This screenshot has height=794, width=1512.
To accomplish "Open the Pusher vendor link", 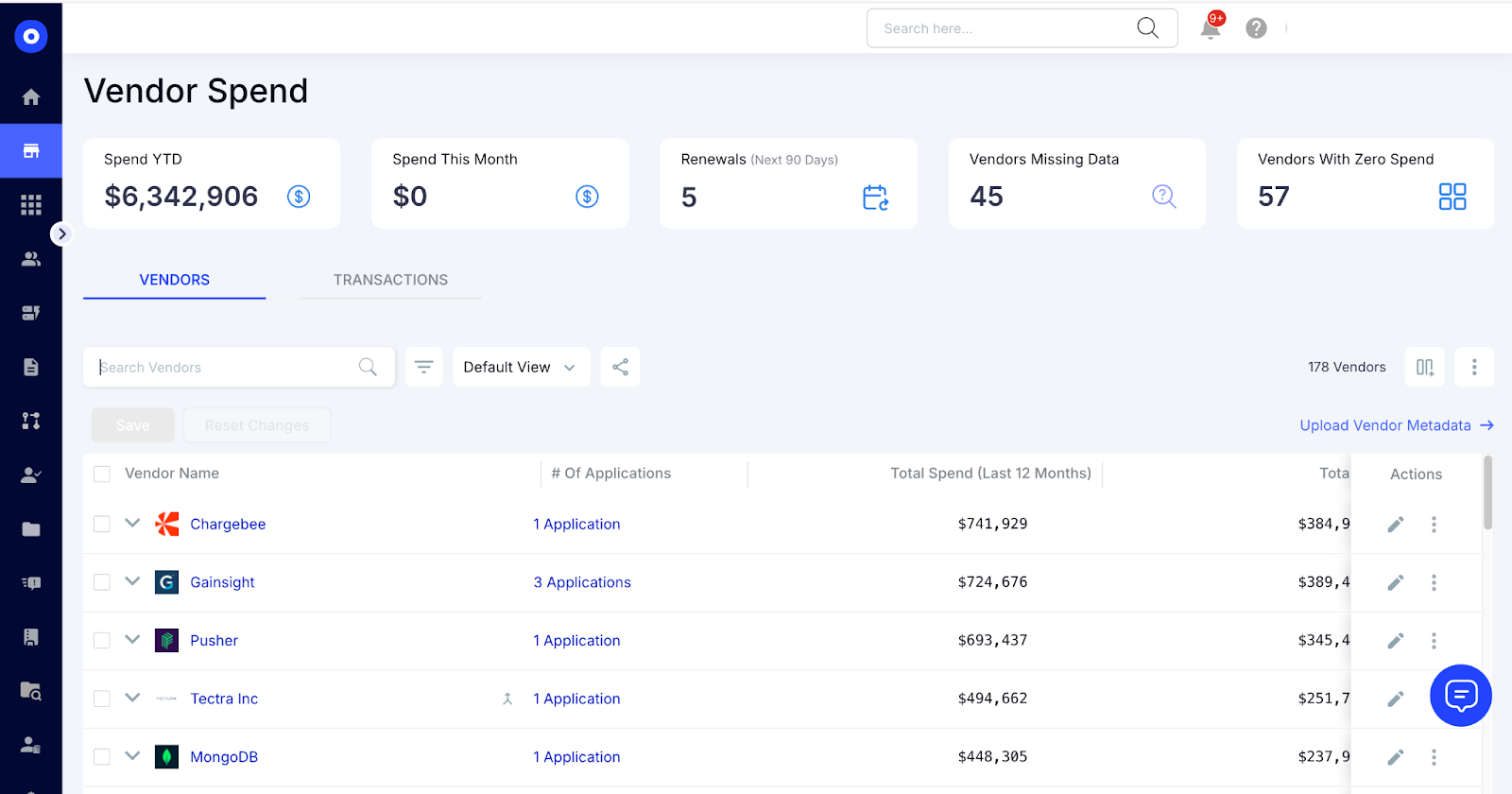I will tap(214, 641).
